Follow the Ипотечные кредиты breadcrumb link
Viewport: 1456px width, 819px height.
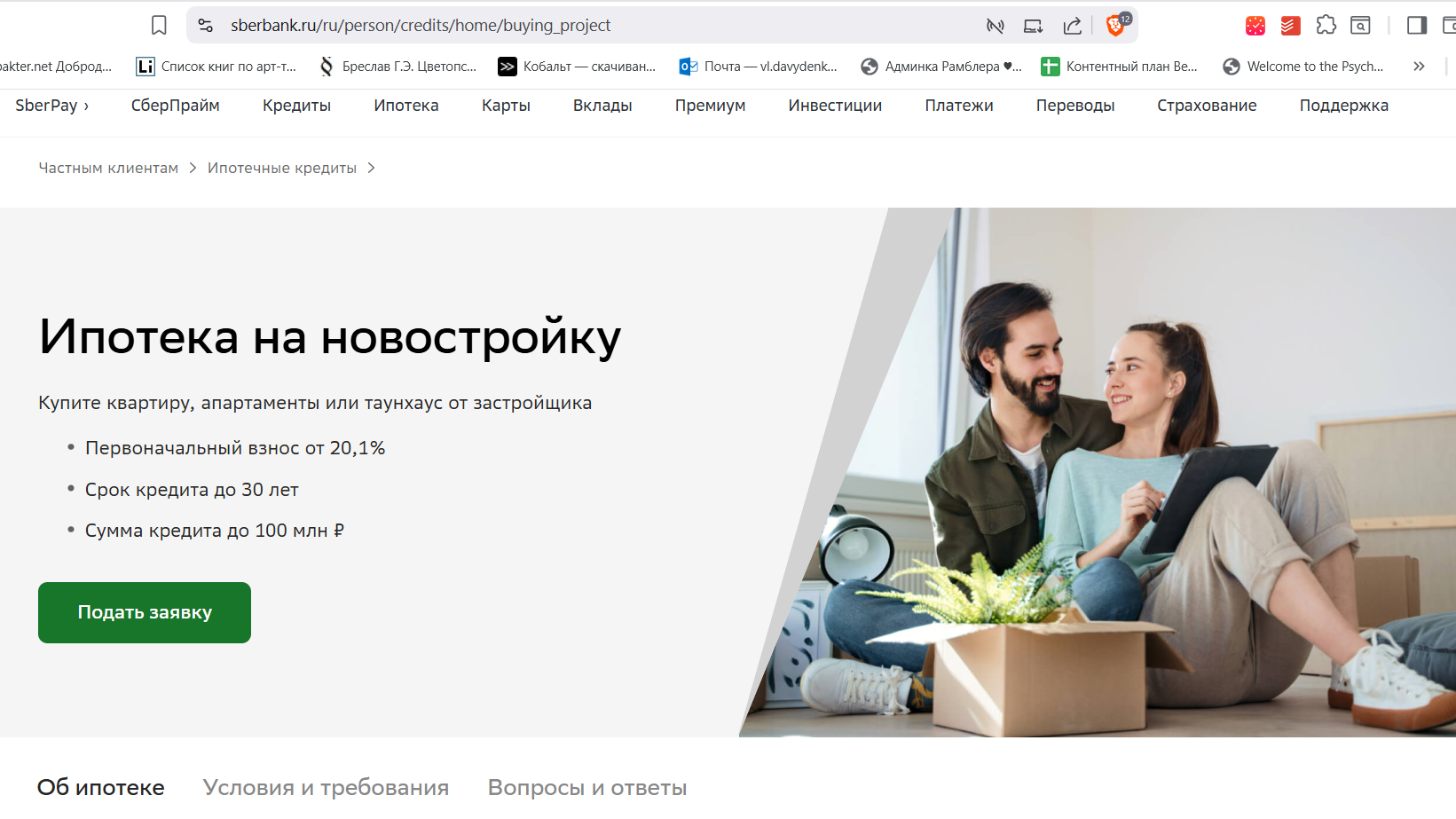282,168
